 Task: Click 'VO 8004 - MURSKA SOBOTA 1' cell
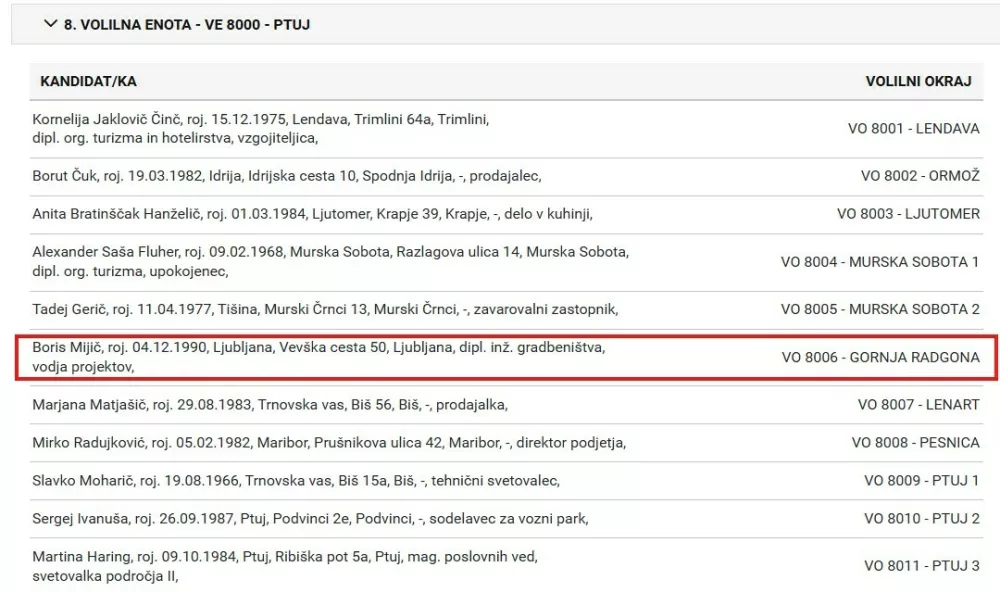click(880, 262)
